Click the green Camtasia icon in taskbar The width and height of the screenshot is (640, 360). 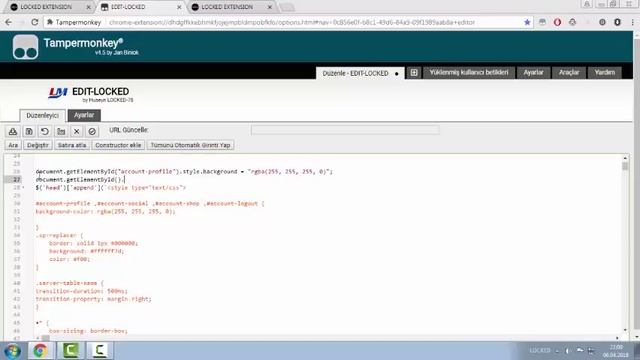click(70, 351)
